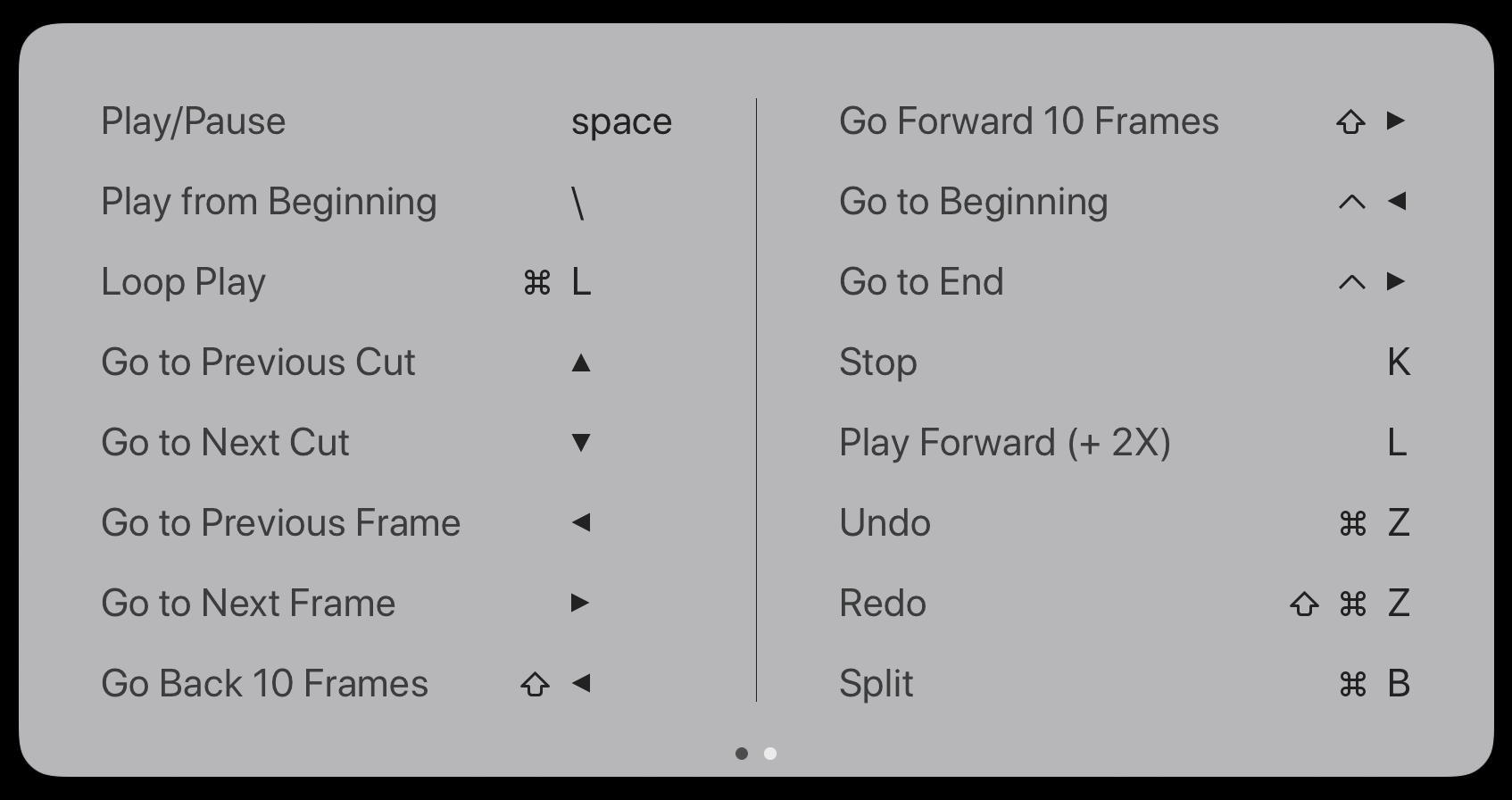Click the shift symbol beside Go Back 10 Frames

pyautogui.click(x=535, y=685)
